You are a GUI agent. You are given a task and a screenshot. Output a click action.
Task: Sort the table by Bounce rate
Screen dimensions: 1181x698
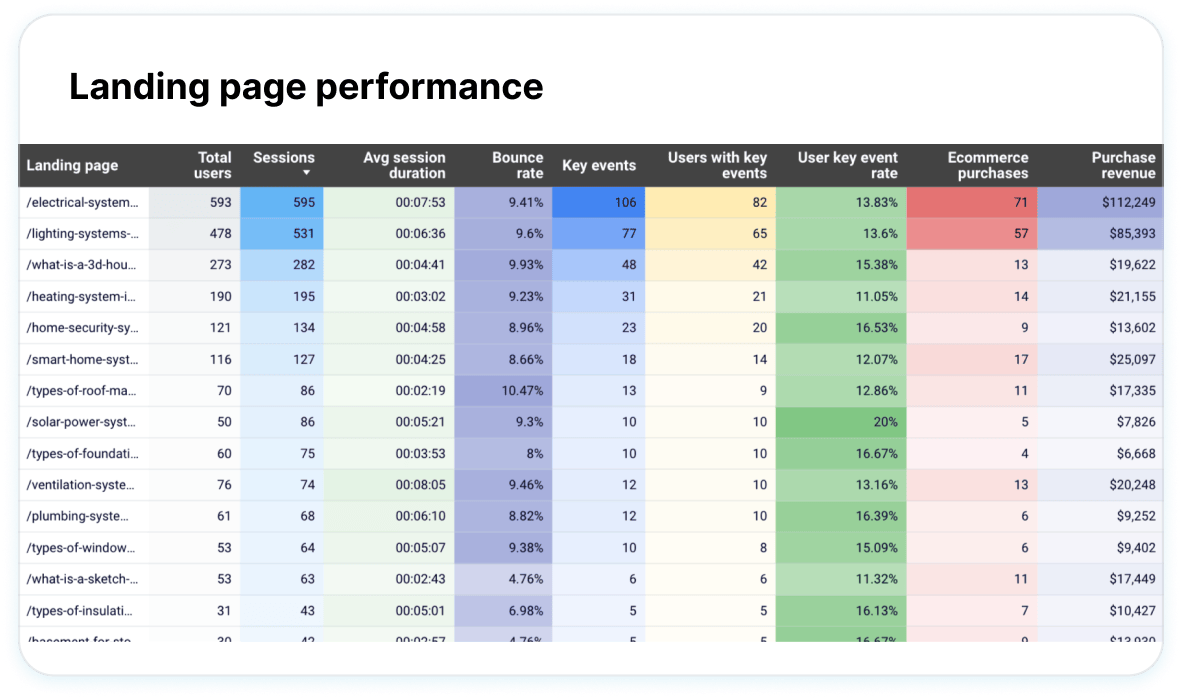517,164
